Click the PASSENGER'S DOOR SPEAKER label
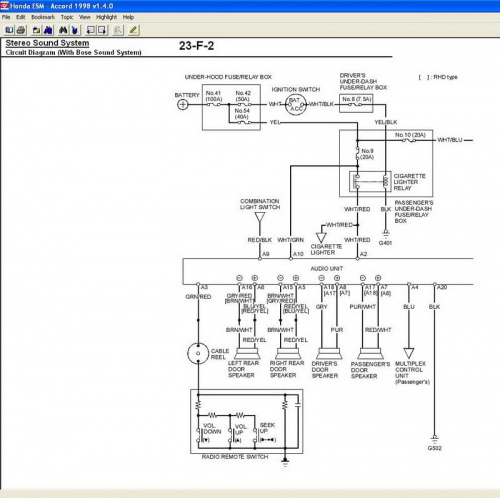 click(370, 370)
